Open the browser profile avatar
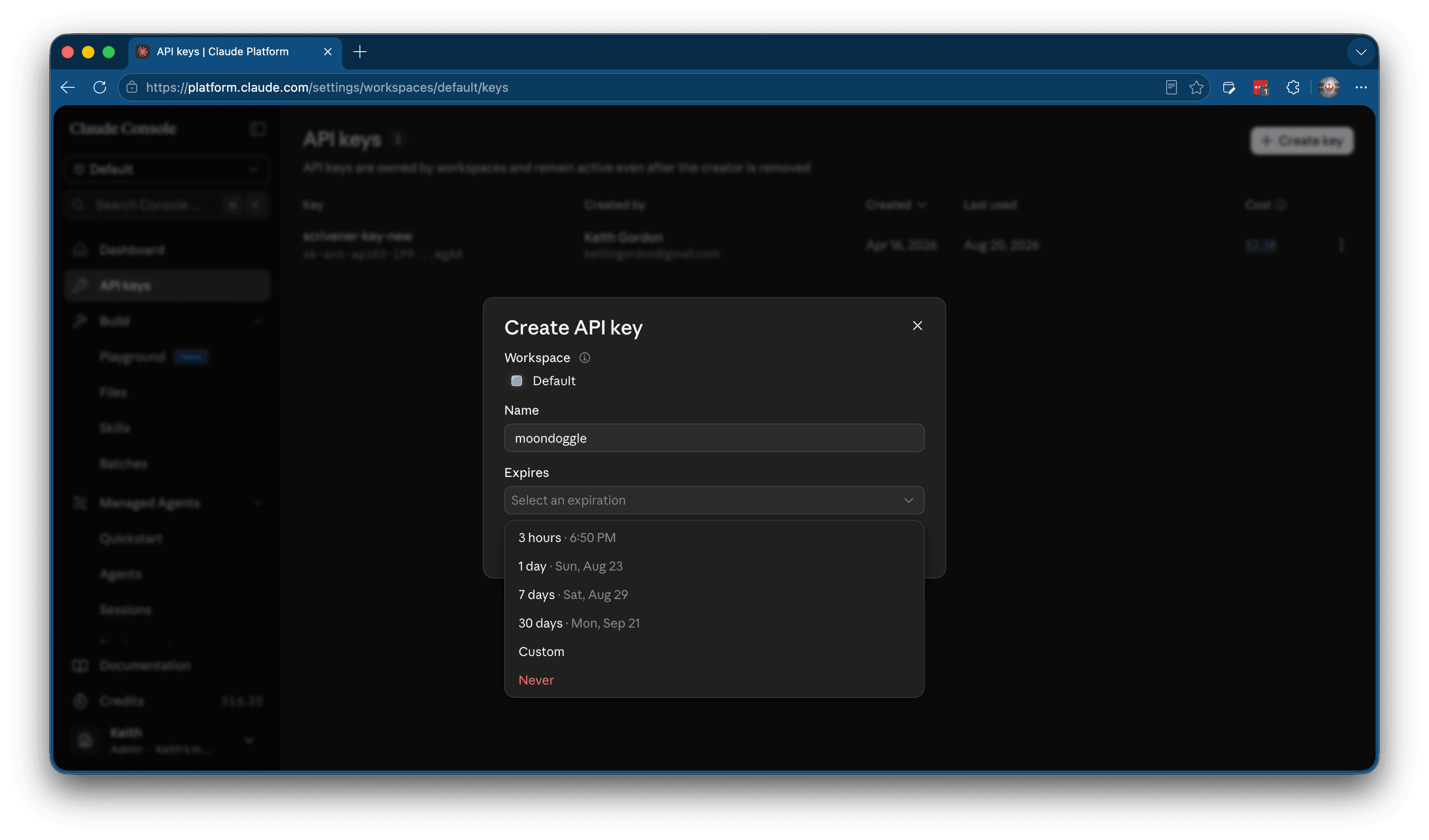The image size is (1429, 840). point(1329,87)
